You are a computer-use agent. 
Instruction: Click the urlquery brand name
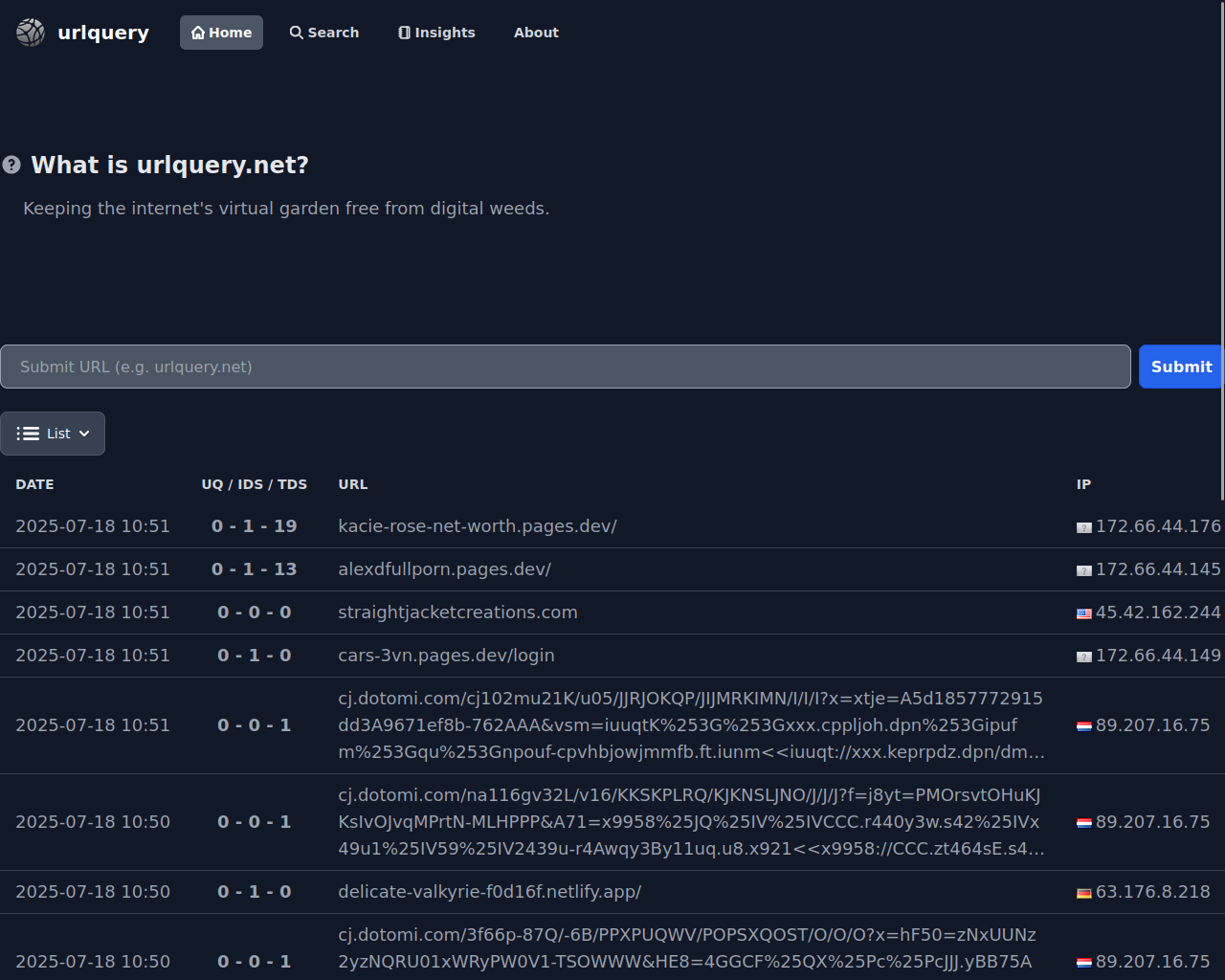point(103,33)
